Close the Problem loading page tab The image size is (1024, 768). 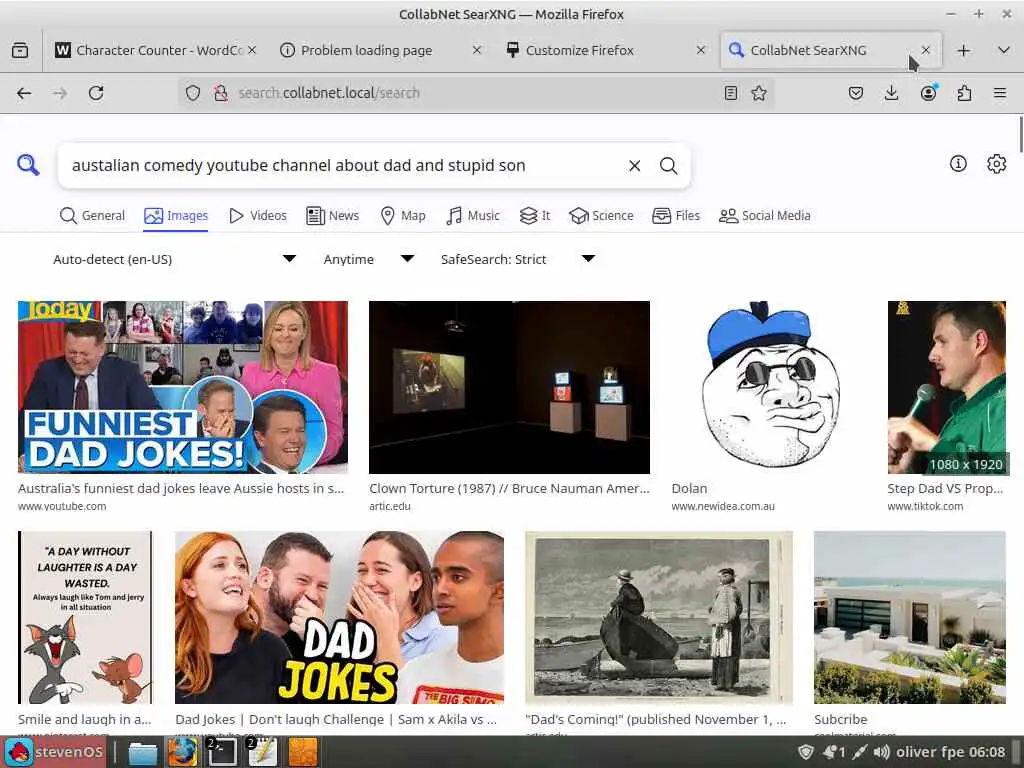477,50
